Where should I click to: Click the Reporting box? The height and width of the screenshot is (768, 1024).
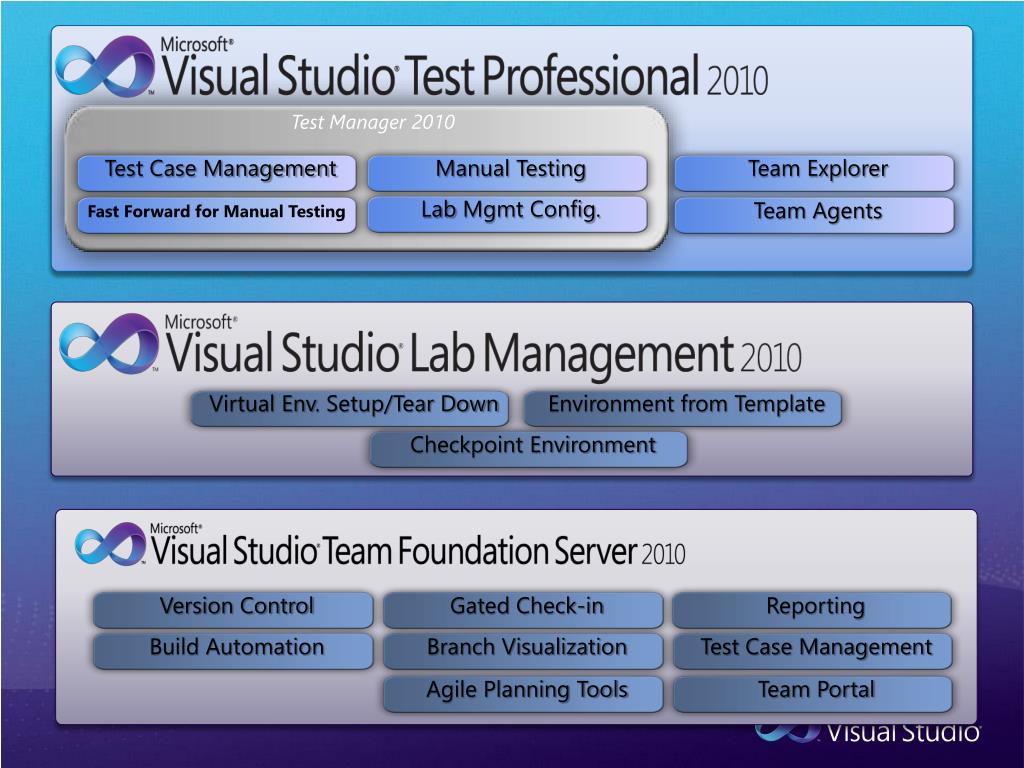(x=812, y=609)
